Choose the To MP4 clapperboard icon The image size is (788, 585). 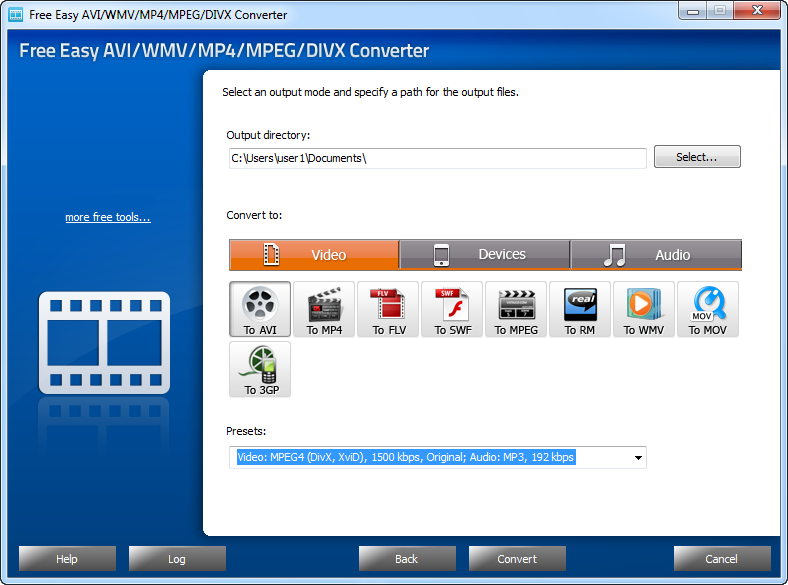tap(324, 309)
